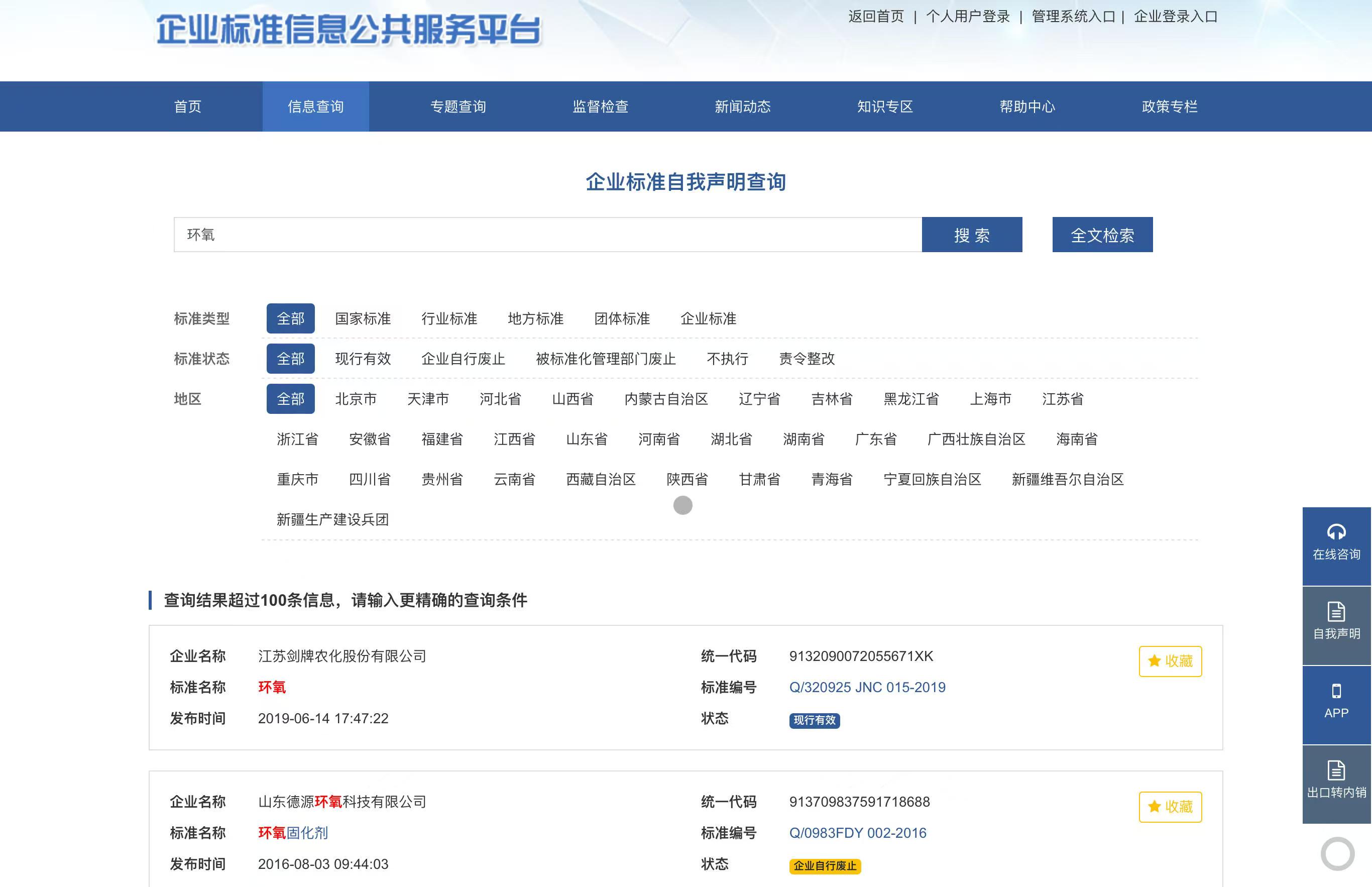This screenshot has width=1372, height=887.
Task: Open the 帮助中心 navigation tab
Action: 1027,106
